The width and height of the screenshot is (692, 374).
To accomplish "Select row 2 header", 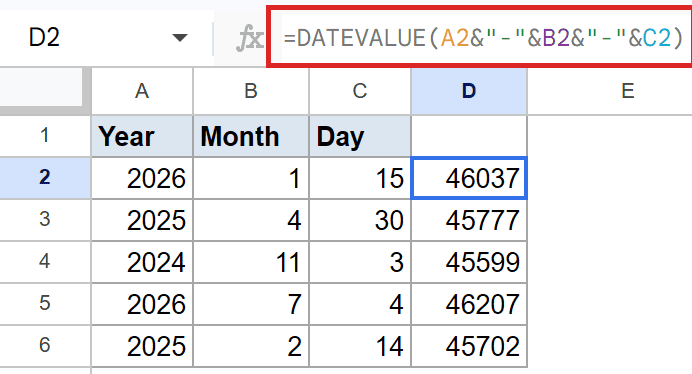I will pos(45,178).
